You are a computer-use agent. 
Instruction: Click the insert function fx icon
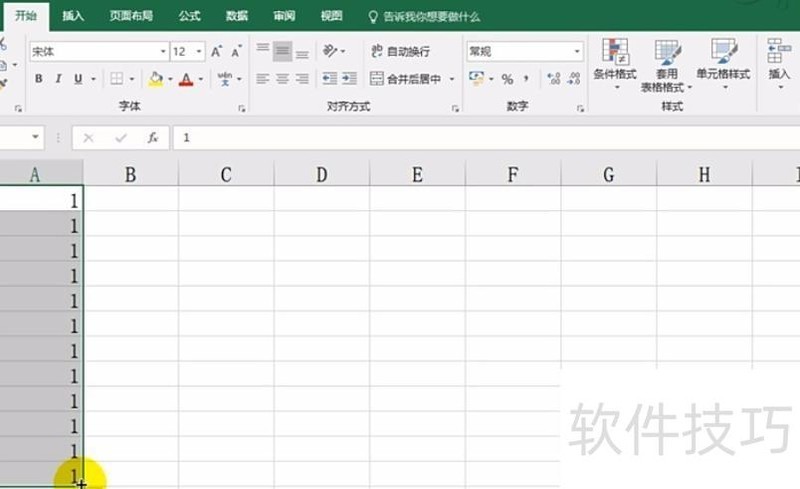pyautogui.click(x=153, y=137)
